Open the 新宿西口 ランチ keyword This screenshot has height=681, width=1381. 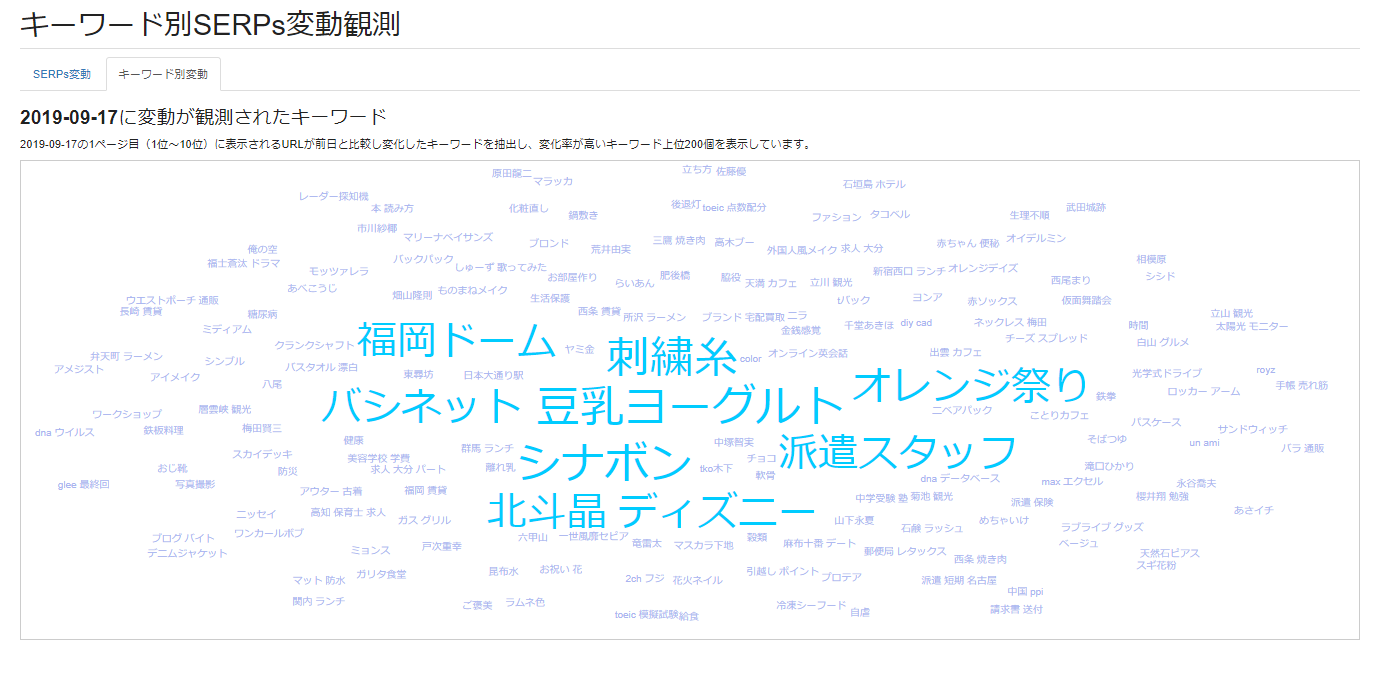(x=908, y=271)
